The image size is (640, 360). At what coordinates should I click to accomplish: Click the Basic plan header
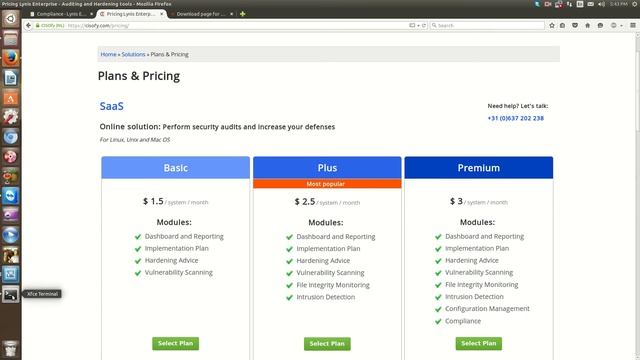[x=176, y=168]
